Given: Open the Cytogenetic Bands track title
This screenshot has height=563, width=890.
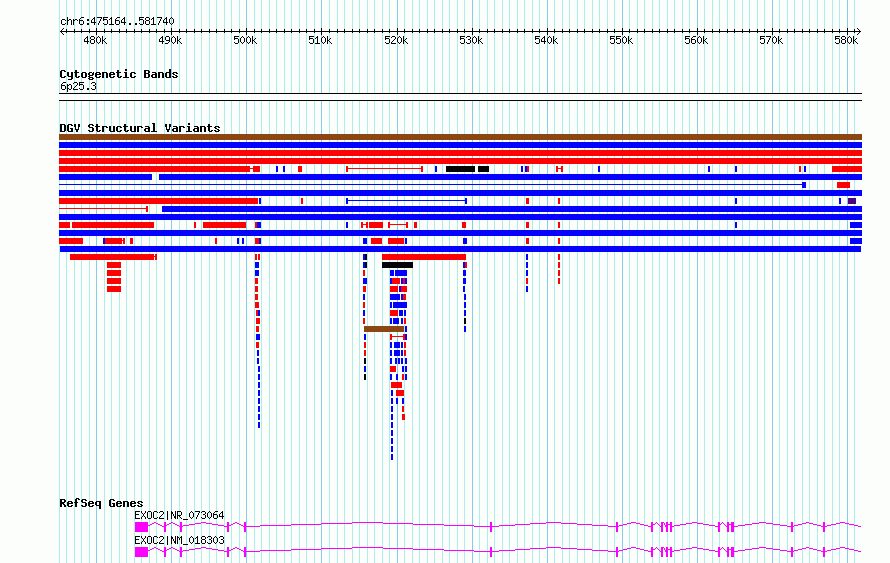Looking at the screenshot, I should point(119,74).
